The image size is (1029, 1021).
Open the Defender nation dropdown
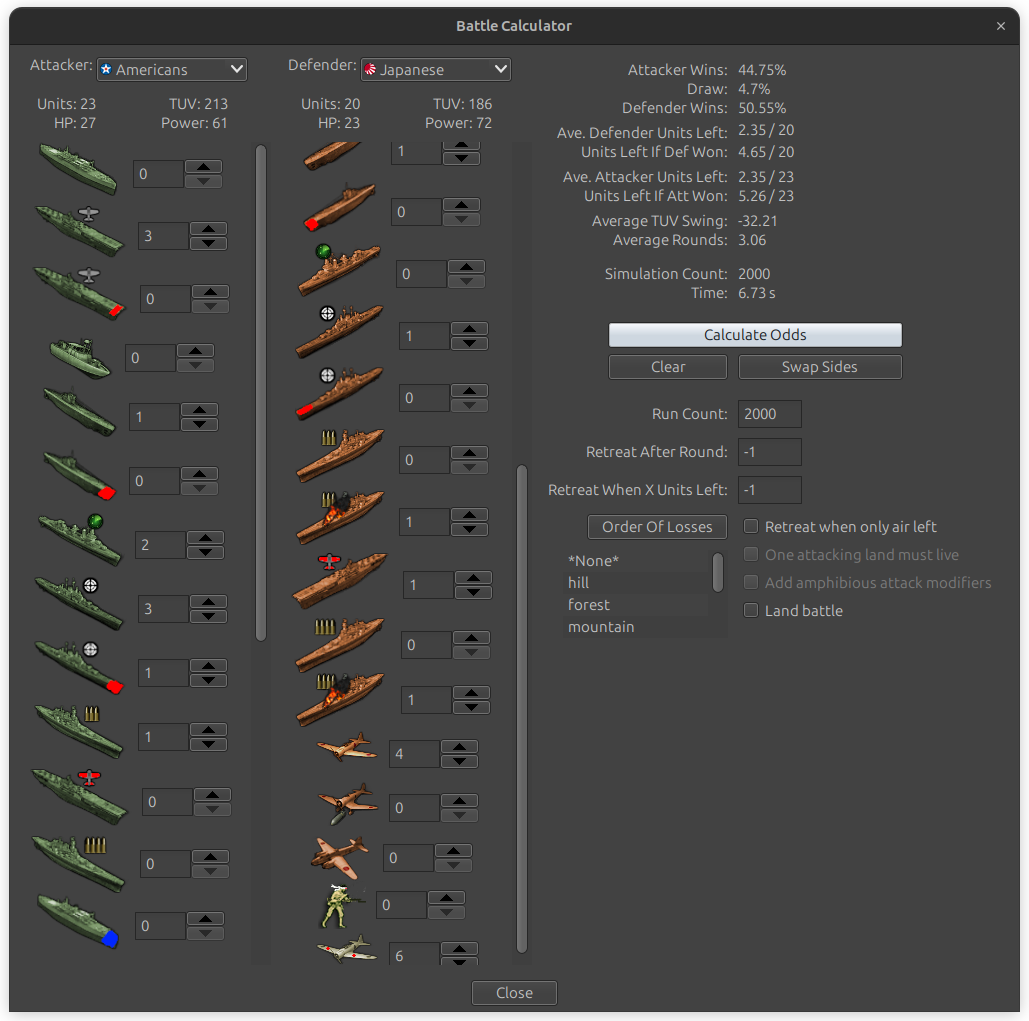point(435,69)
